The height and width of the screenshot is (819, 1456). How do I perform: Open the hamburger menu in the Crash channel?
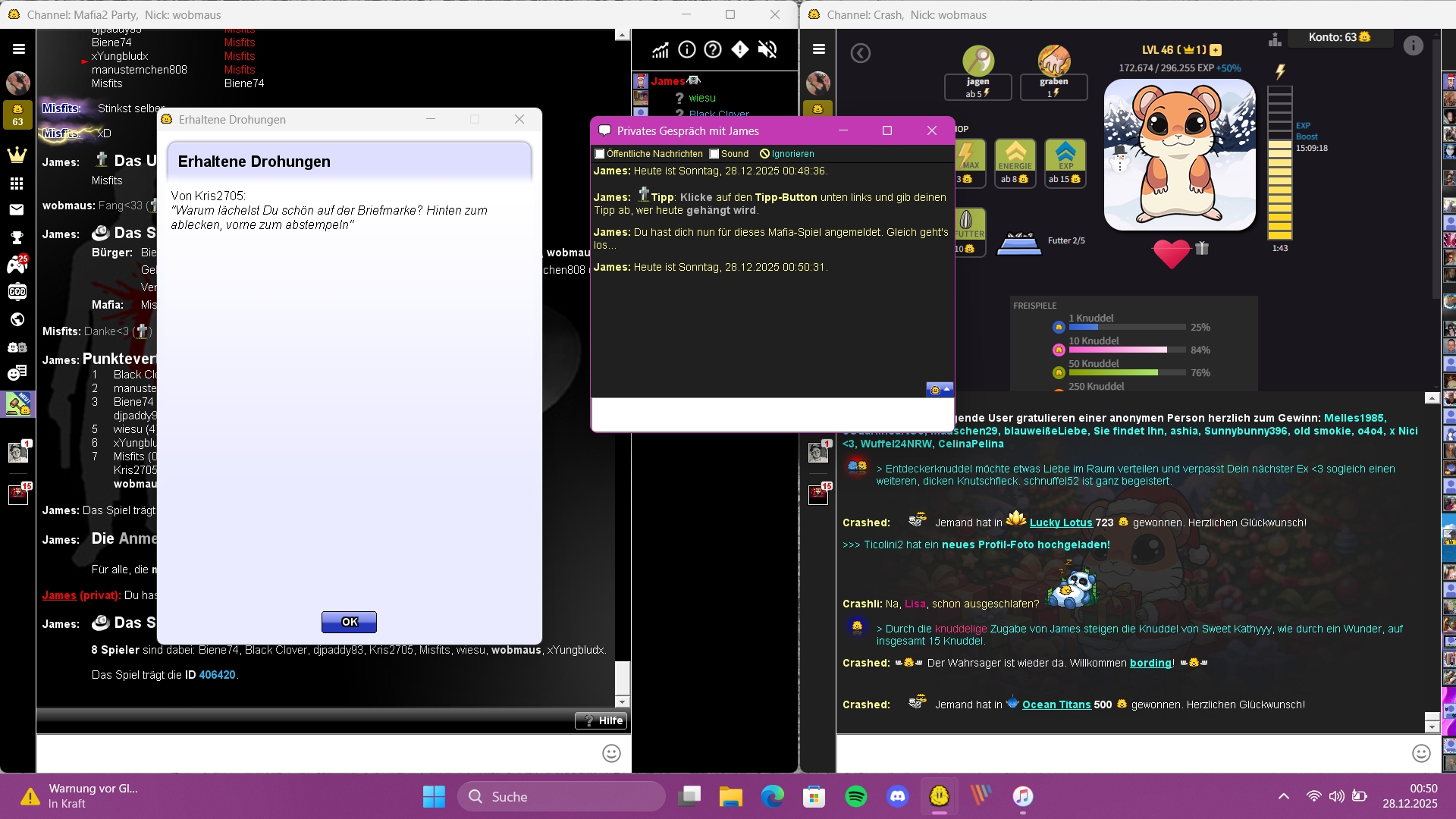[819, 49]
